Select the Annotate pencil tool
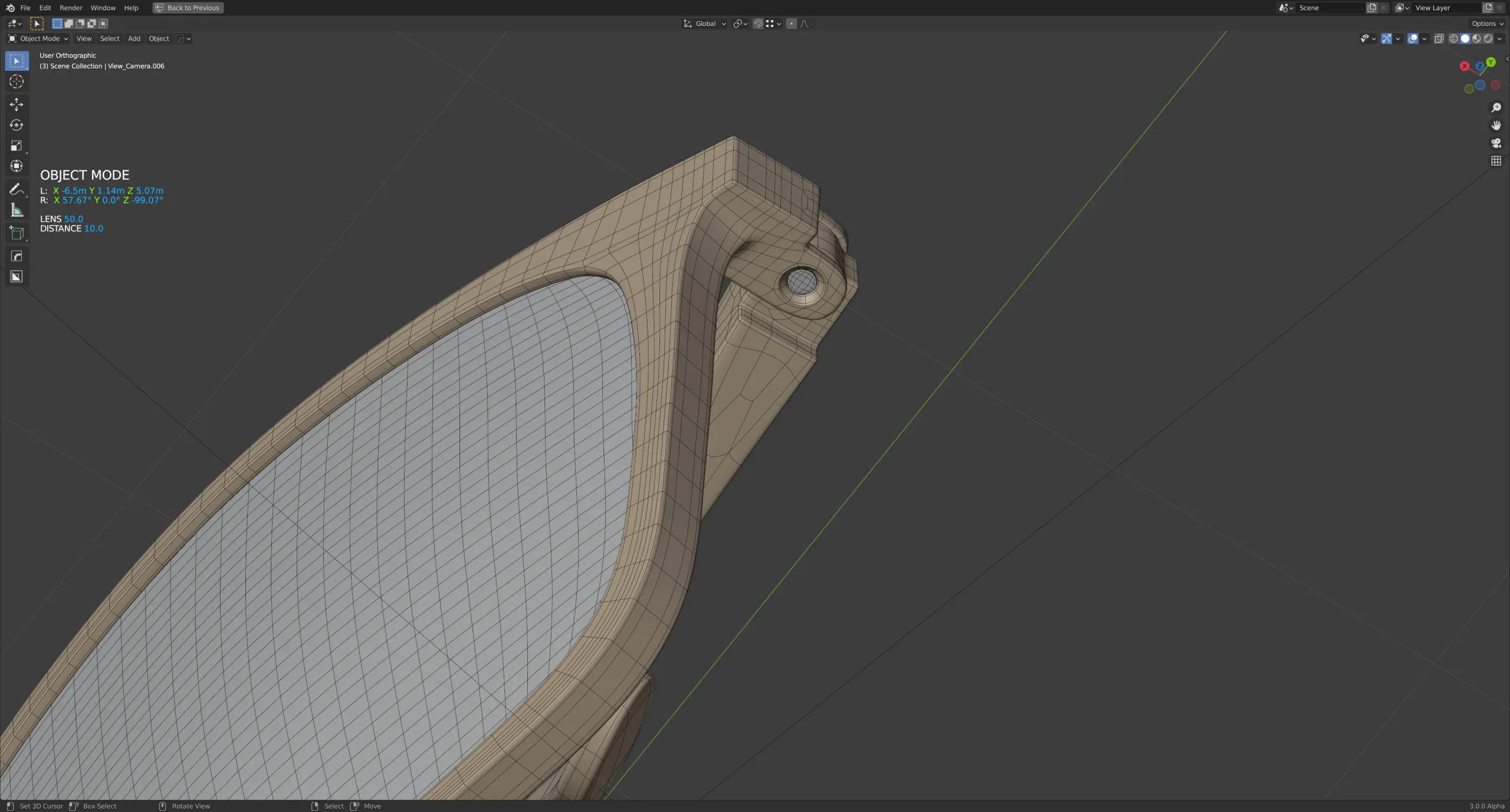 [x=17, y=189]
